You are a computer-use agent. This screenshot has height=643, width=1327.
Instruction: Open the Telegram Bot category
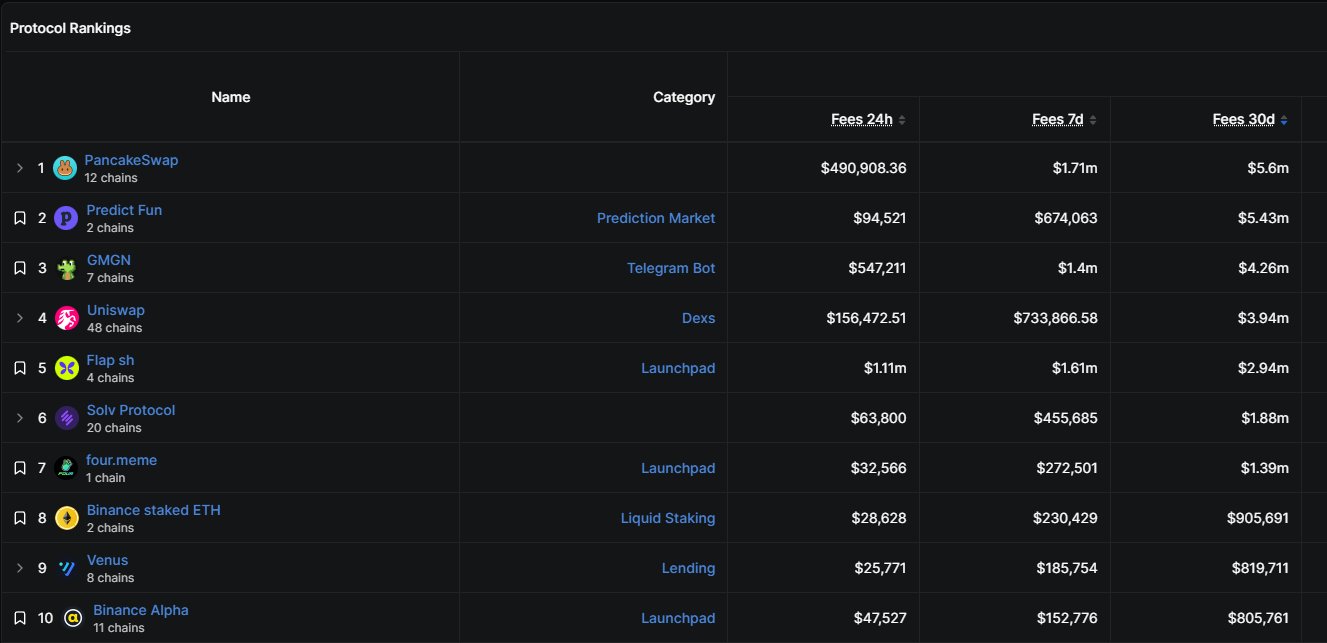point(671,268)
